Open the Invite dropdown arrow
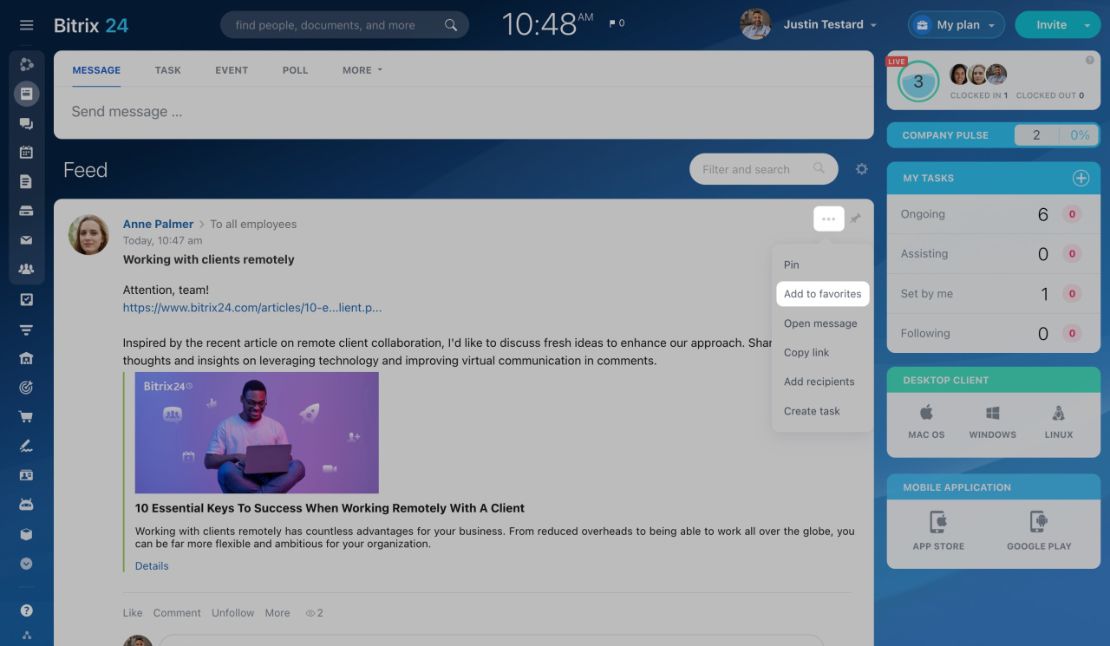Image resolution: width=1110 pixels, height=646 pixels. [1087, 25]
